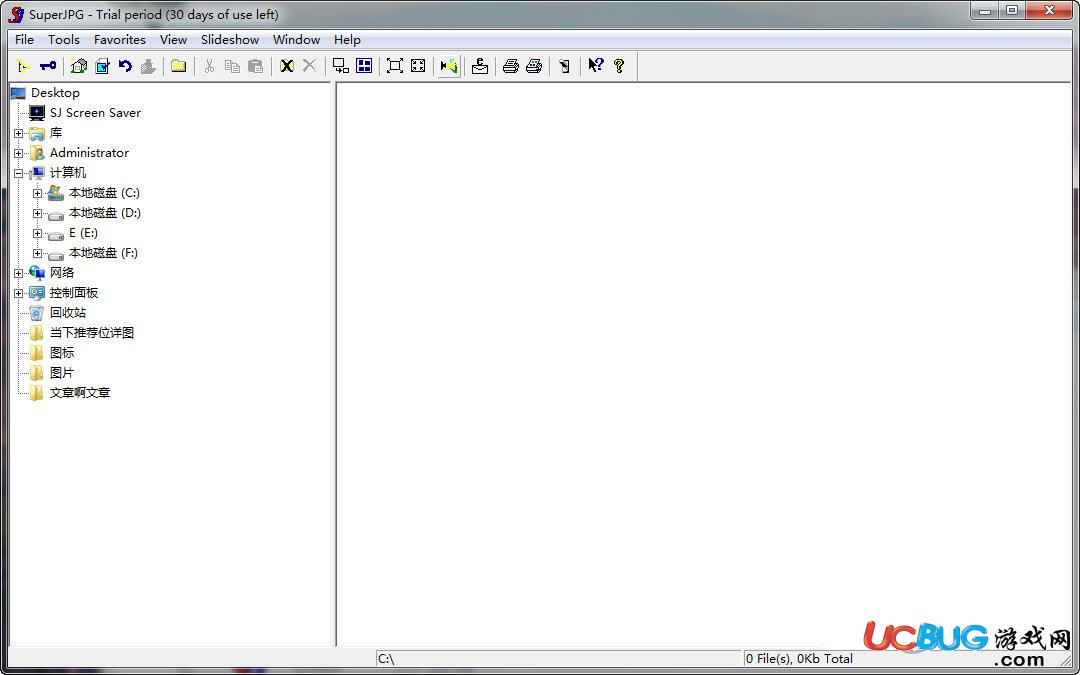The image size is (1080, 675).
Task: Open the View menu
Action: coord(174,40)
